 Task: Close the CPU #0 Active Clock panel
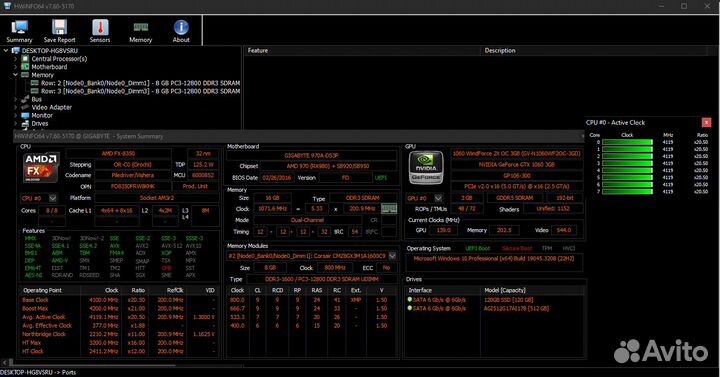click(706, 122)
